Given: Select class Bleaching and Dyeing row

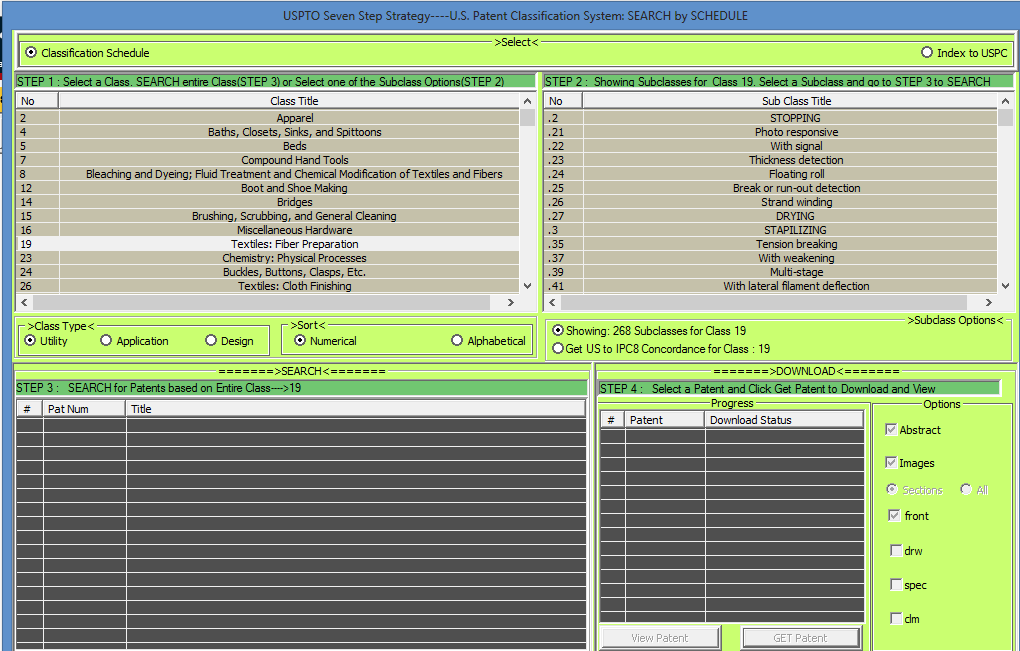Looking at the screenshot, I should point(268,174).
